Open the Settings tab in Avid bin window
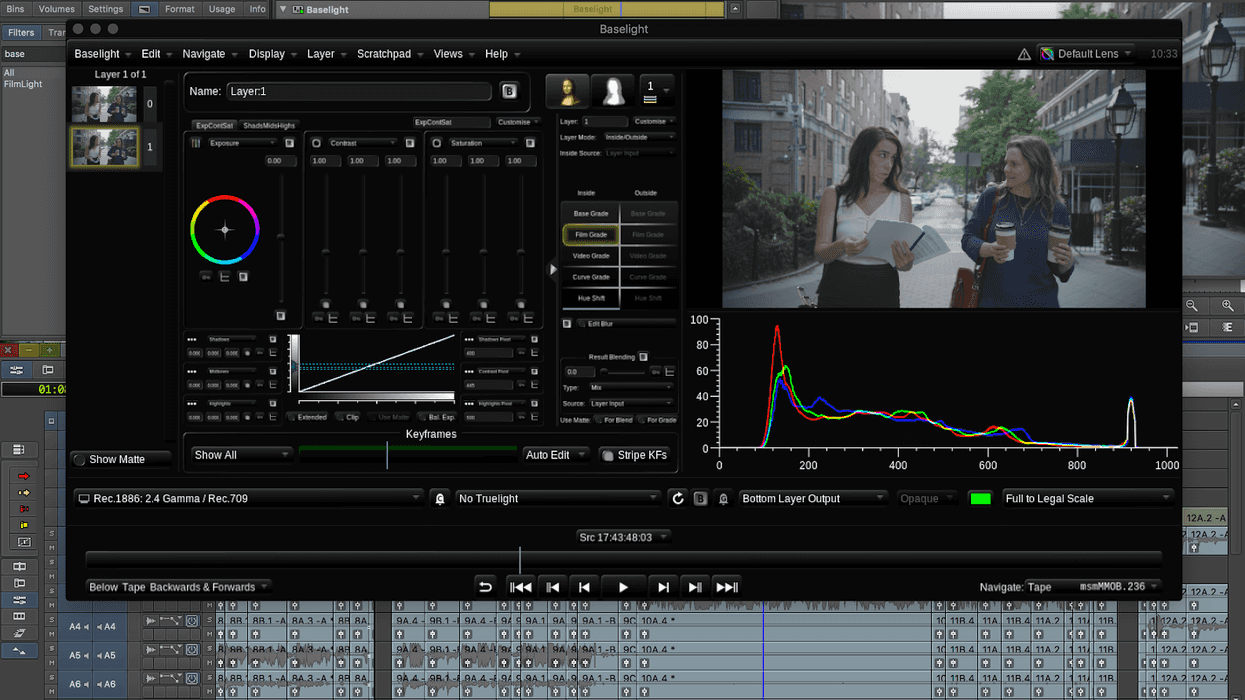 [x=106, y=9]
